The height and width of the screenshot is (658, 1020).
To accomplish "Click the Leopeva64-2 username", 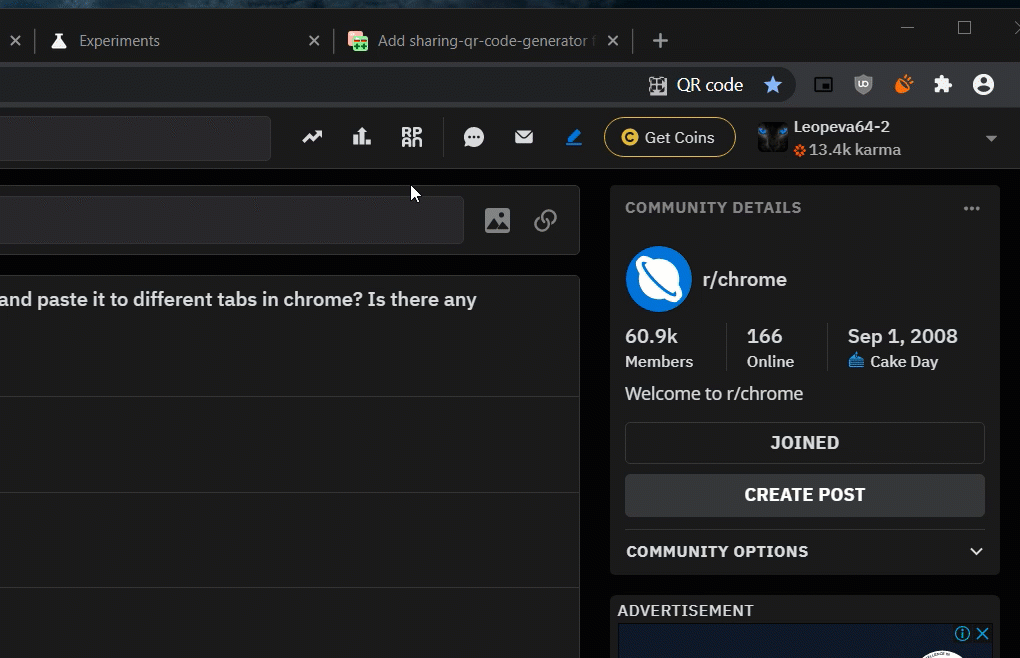I will [841, 127].
